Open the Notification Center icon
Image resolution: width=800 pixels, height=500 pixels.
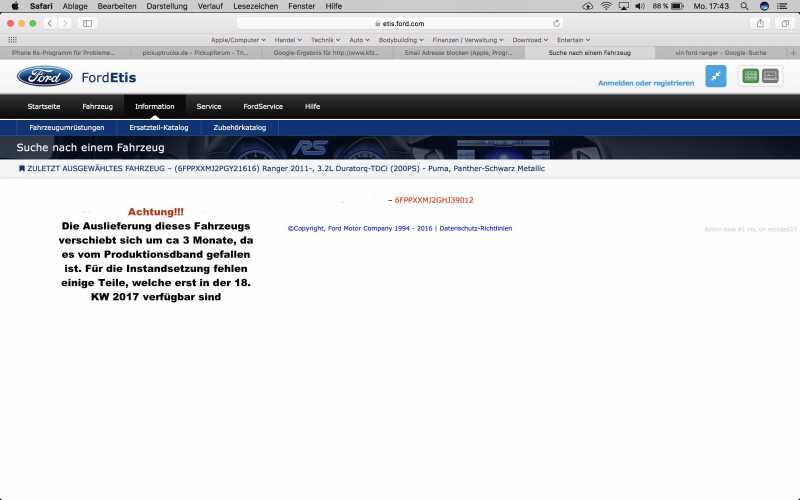coord(782,6)
